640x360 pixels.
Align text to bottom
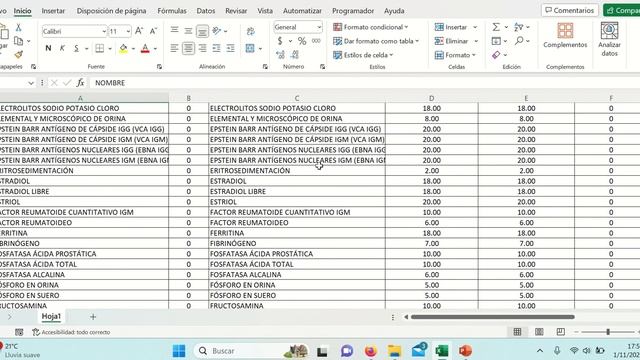click(202, 31)
